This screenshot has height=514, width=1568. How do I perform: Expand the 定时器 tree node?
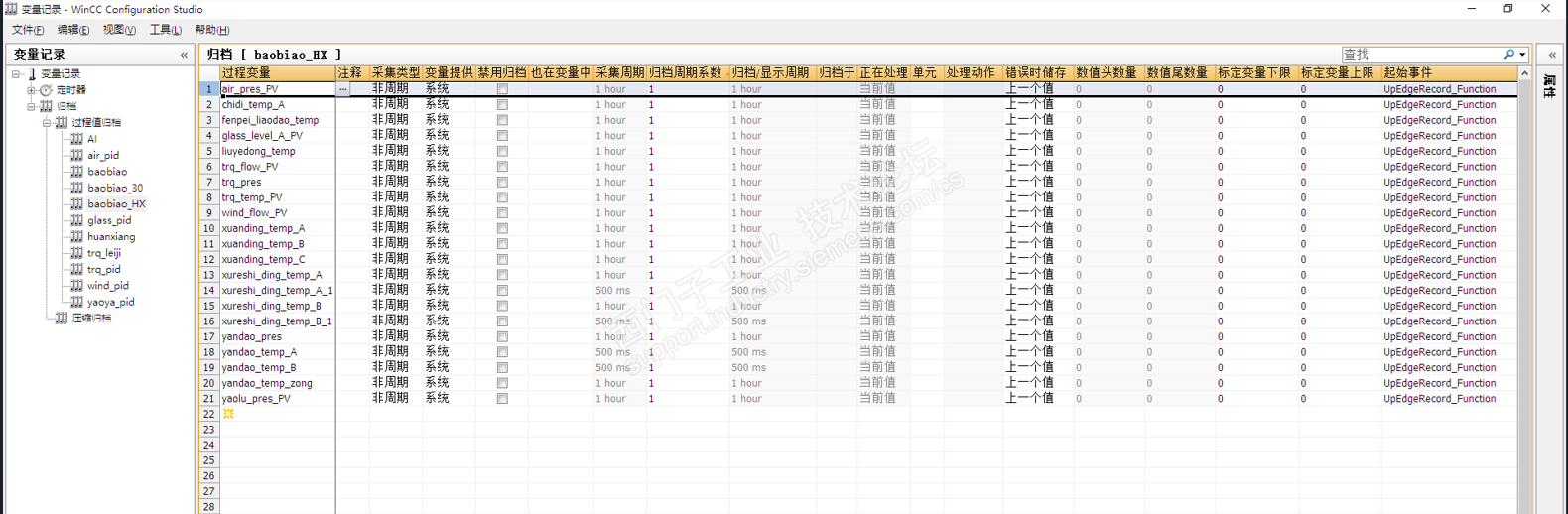click(31, 90)
